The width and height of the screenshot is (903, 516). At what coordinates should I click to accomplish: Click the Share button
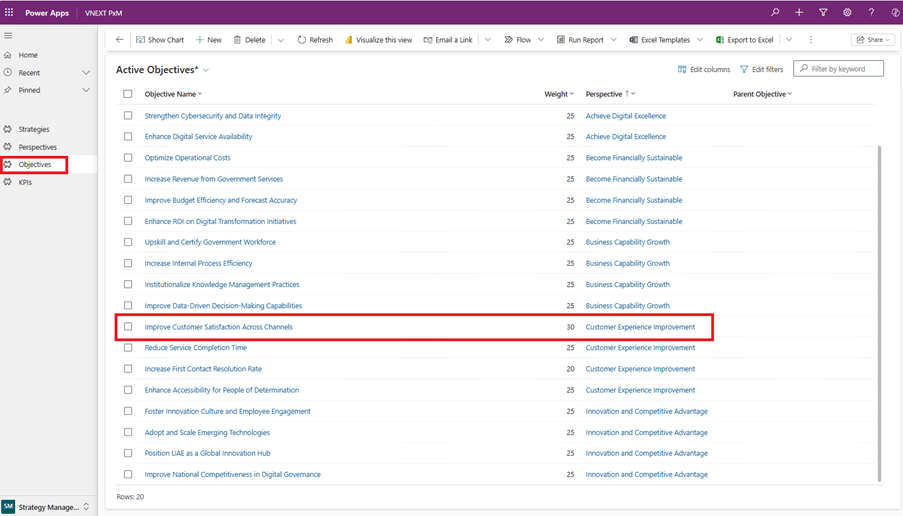click(x=873, y=40)
